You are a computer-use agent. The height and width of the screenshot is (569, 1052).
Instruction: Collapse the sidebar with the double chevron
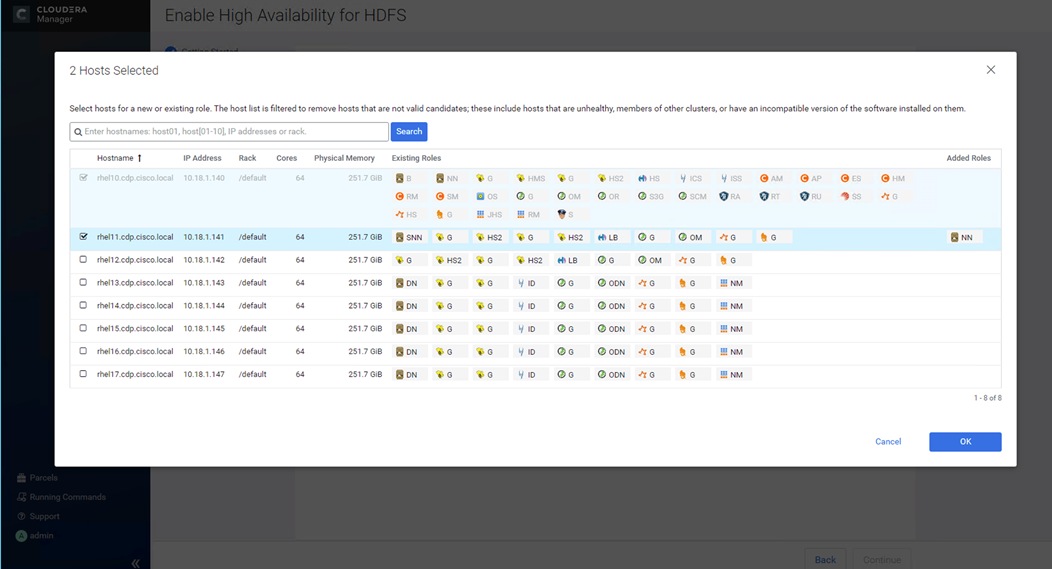coord(136,563)
